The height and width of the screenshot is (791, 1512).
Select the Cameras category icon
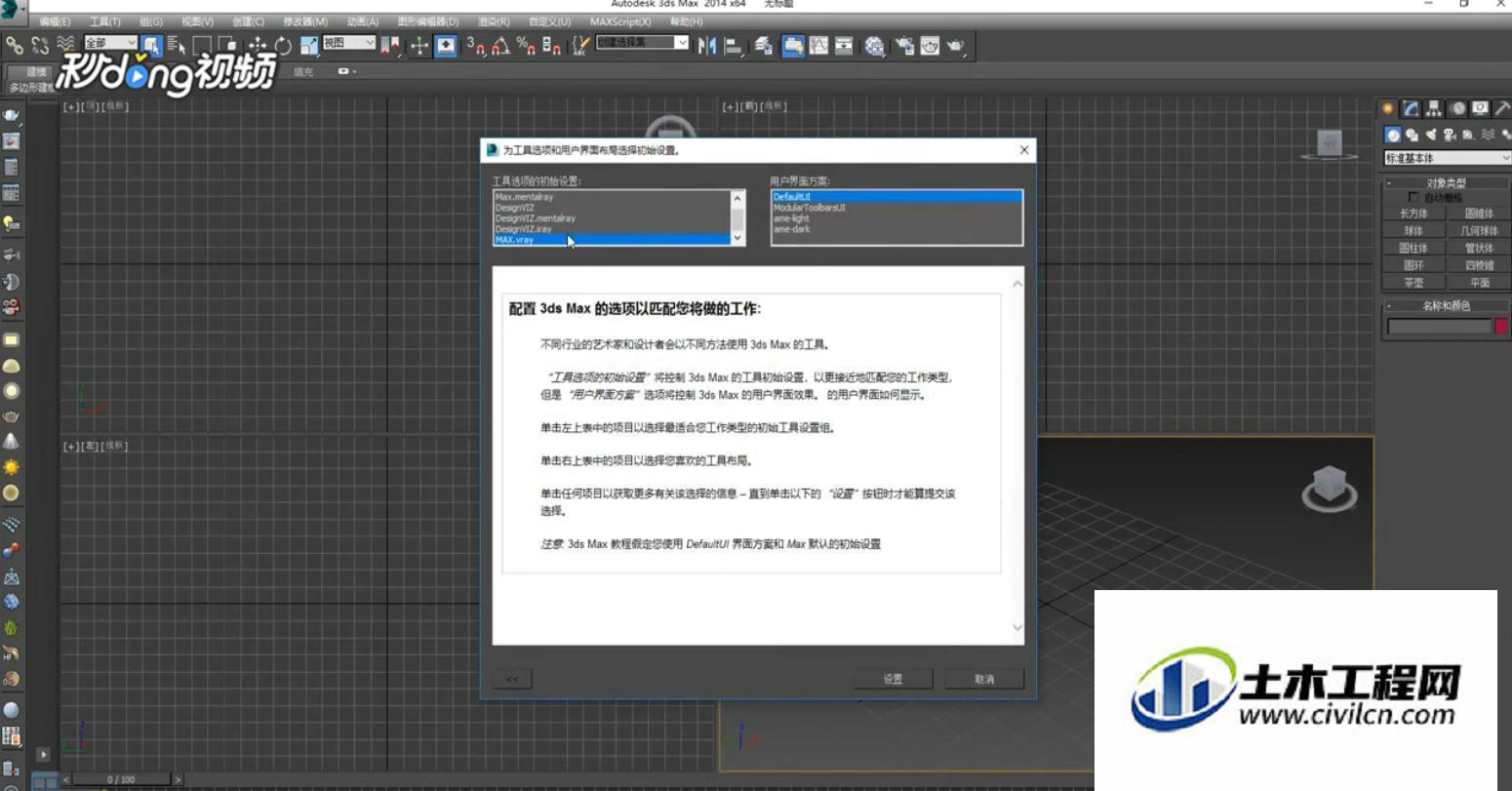[1451, 135]
